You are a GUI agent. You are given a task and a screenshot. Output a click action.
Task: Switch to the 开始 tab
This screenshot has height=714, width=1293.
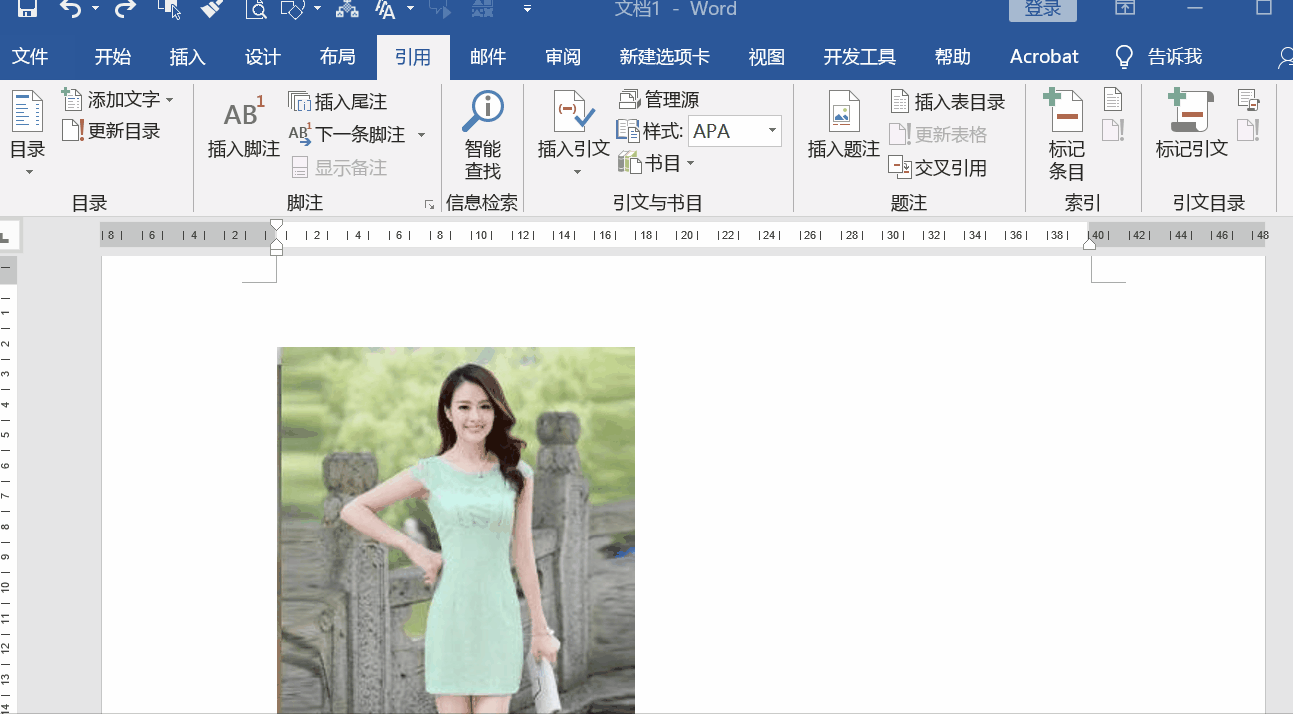113,57
